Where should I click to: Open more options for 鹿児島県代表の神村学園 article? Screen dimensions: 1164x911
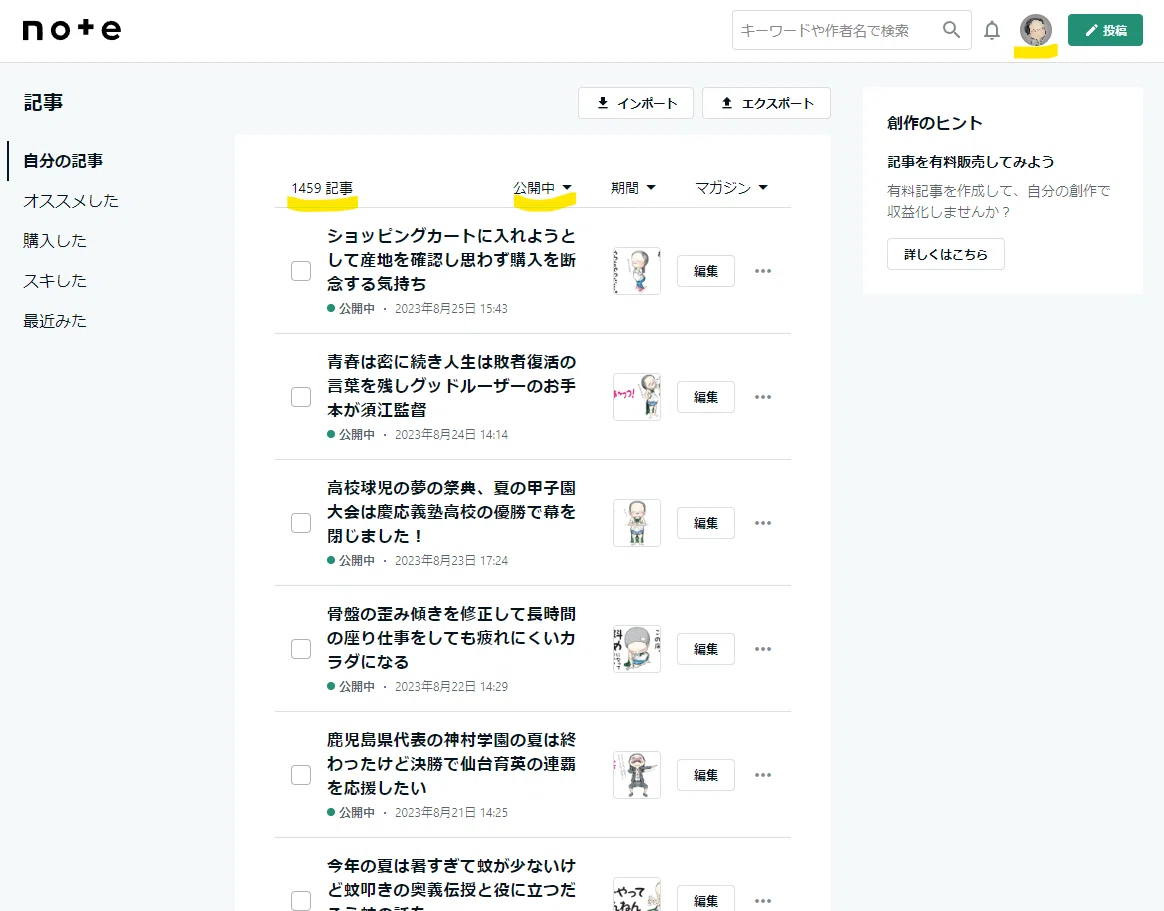(x=763, y=775)
